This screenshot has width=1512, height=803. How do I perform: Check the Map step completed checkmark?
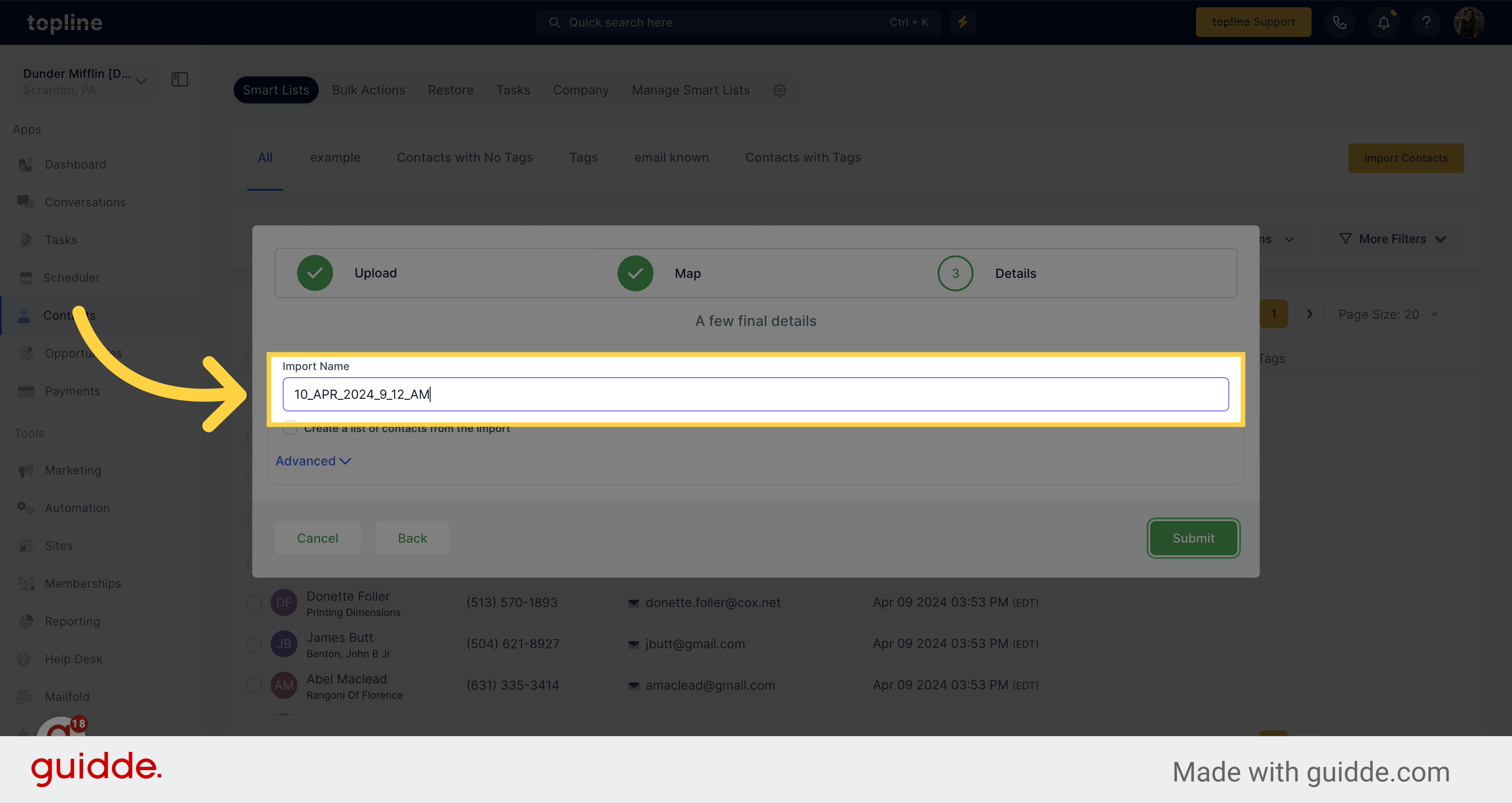click(x=636, y=273)
